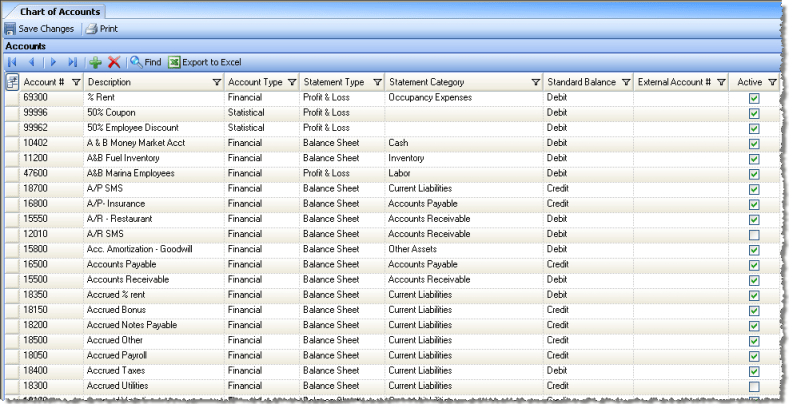Go to previous record arrow

coord(32,62)
